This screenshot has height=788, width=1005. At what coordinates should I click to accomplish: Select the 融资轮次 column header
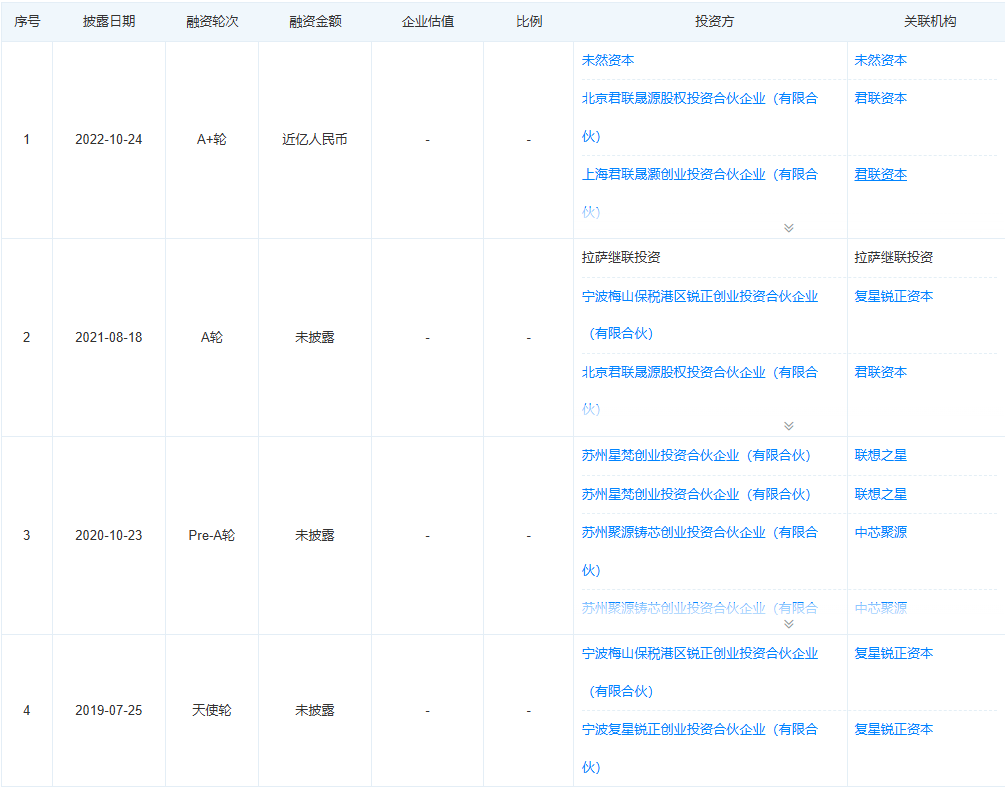212,21
